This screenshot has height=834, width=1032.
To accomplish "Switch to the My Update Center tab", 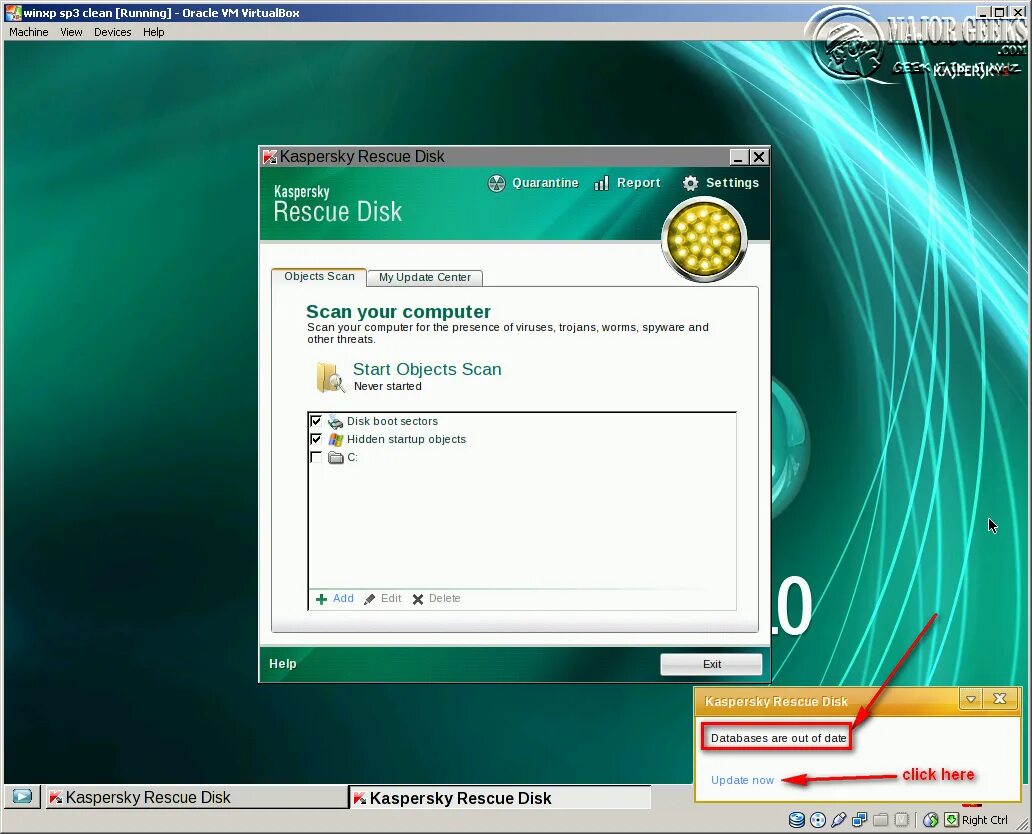I will [425, 278].
